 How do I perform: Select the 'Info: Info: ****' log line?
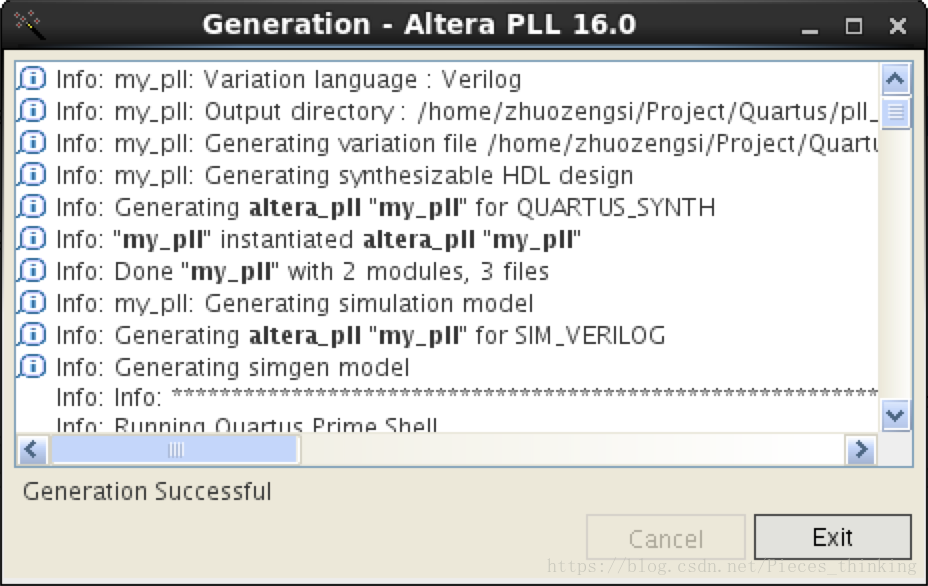tap(466, 397)
